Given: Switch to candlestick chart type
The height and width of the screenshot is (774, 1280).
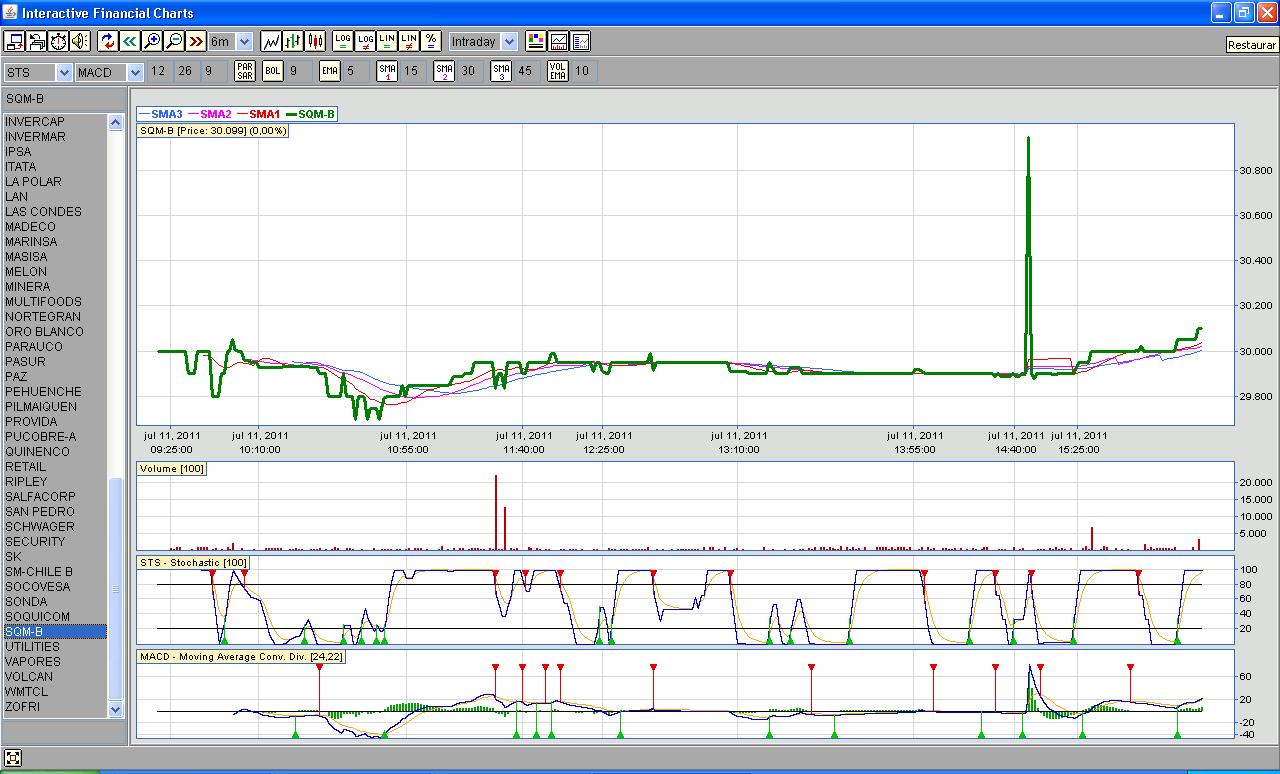Looking at the screenshot, I should tap(315, 41).
